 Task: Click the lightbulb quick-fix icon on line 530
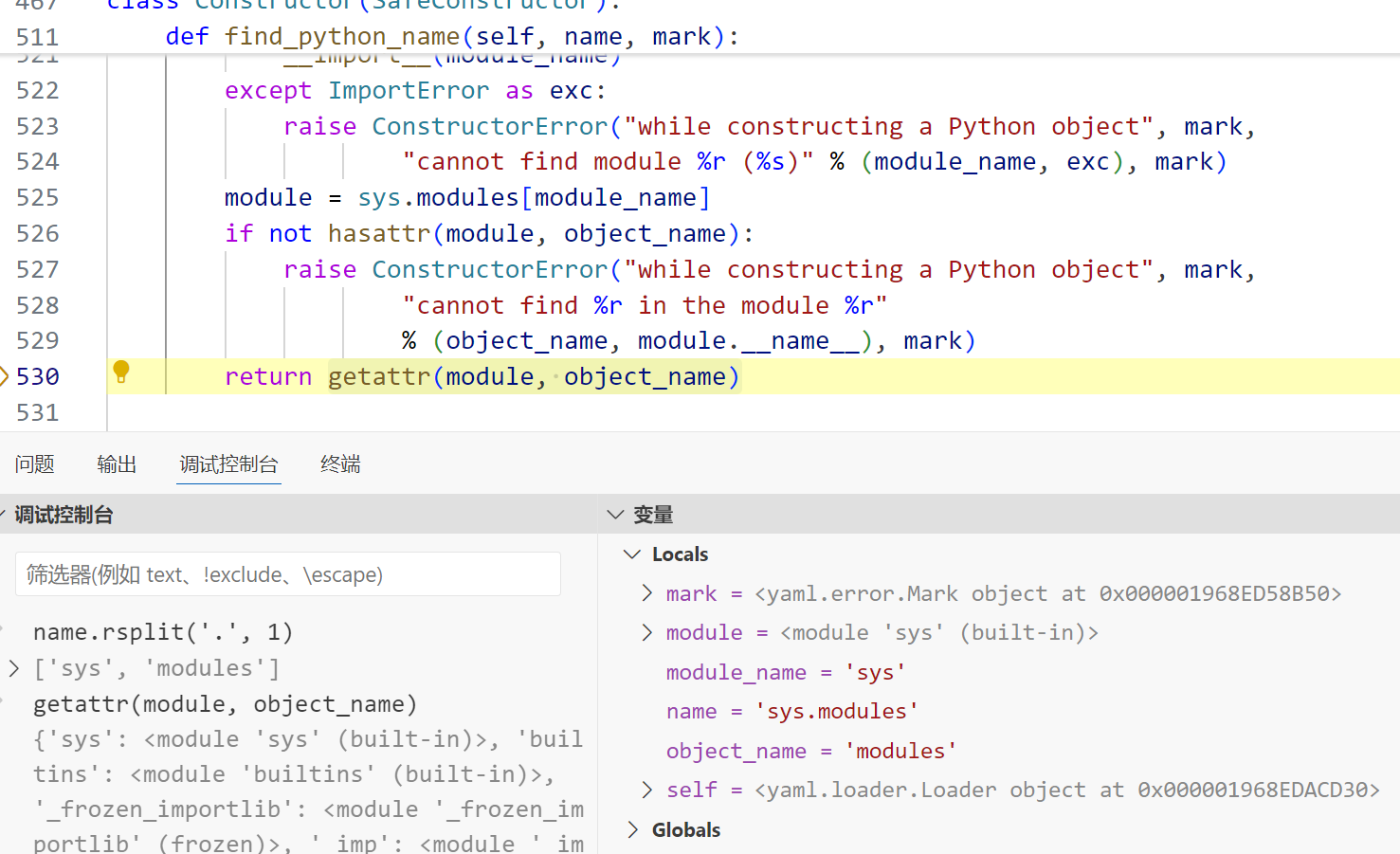coord(121,372)
